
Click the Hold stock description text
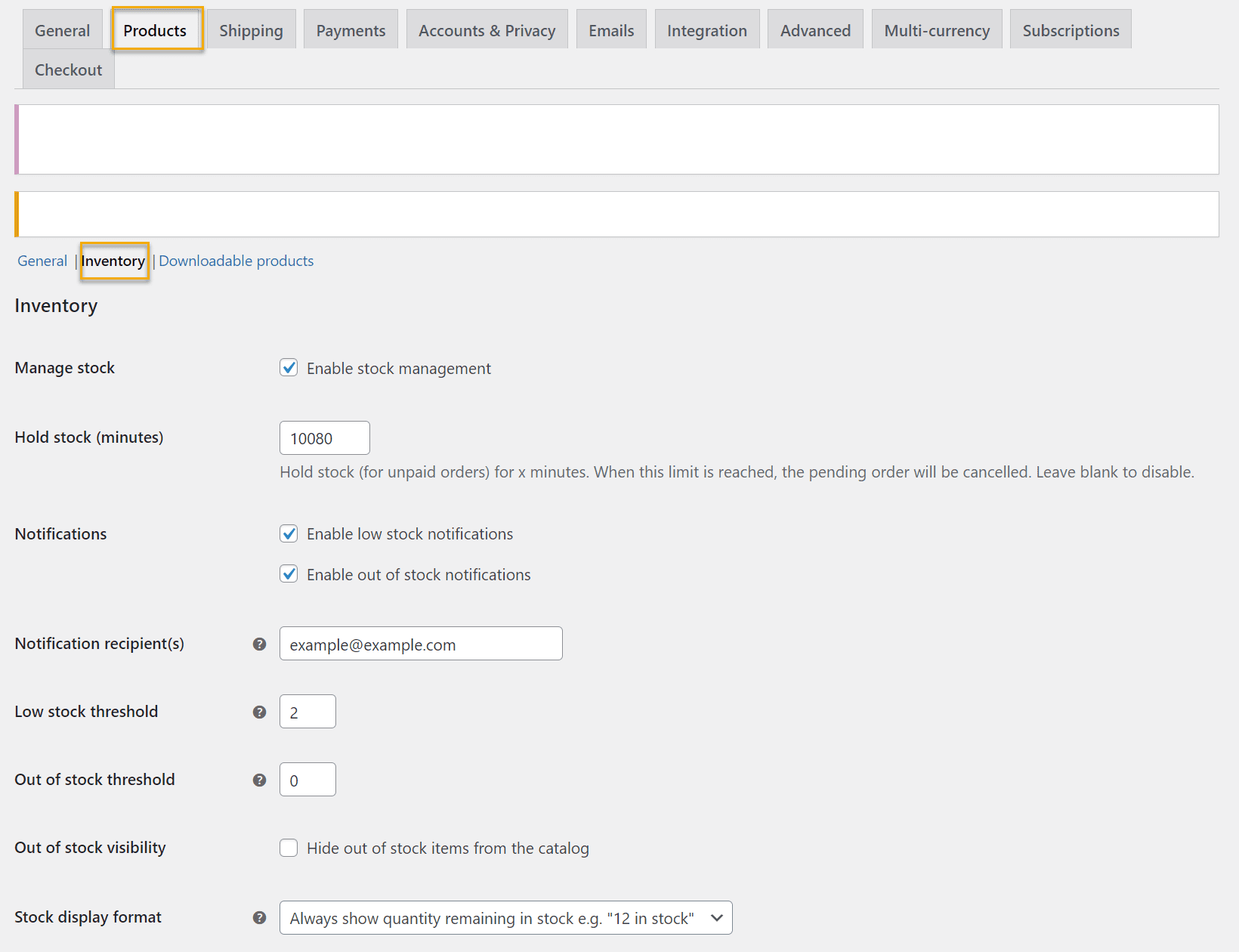click(x=737, y=472)
